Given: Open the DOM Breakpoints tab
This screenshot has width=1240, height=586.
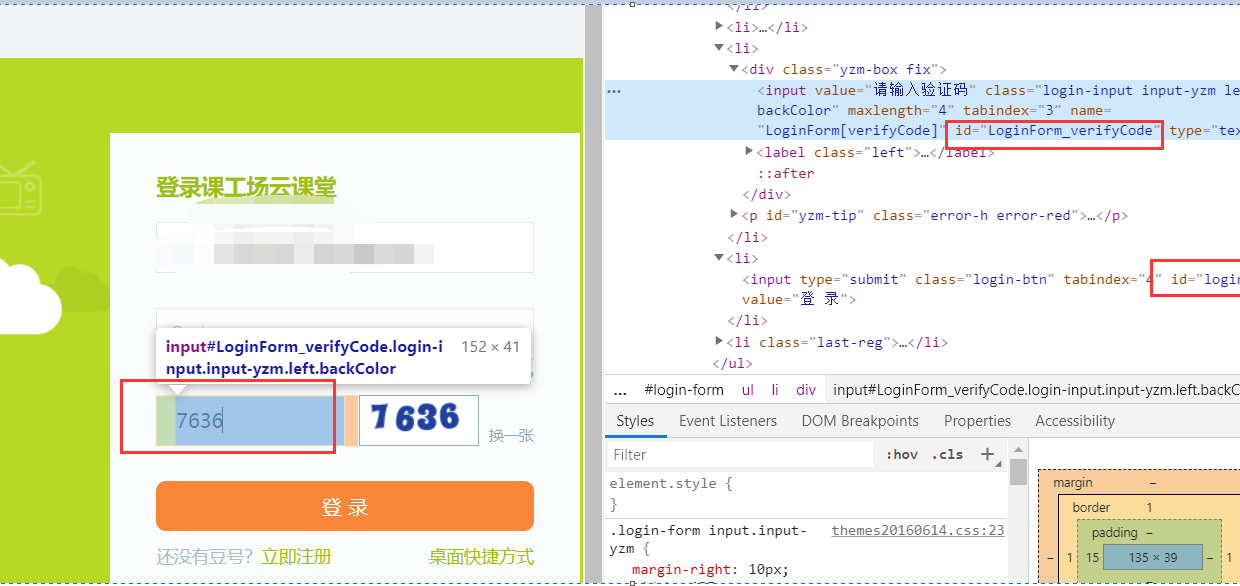Looking at the screenshot, I should click(x=860, y=421).
